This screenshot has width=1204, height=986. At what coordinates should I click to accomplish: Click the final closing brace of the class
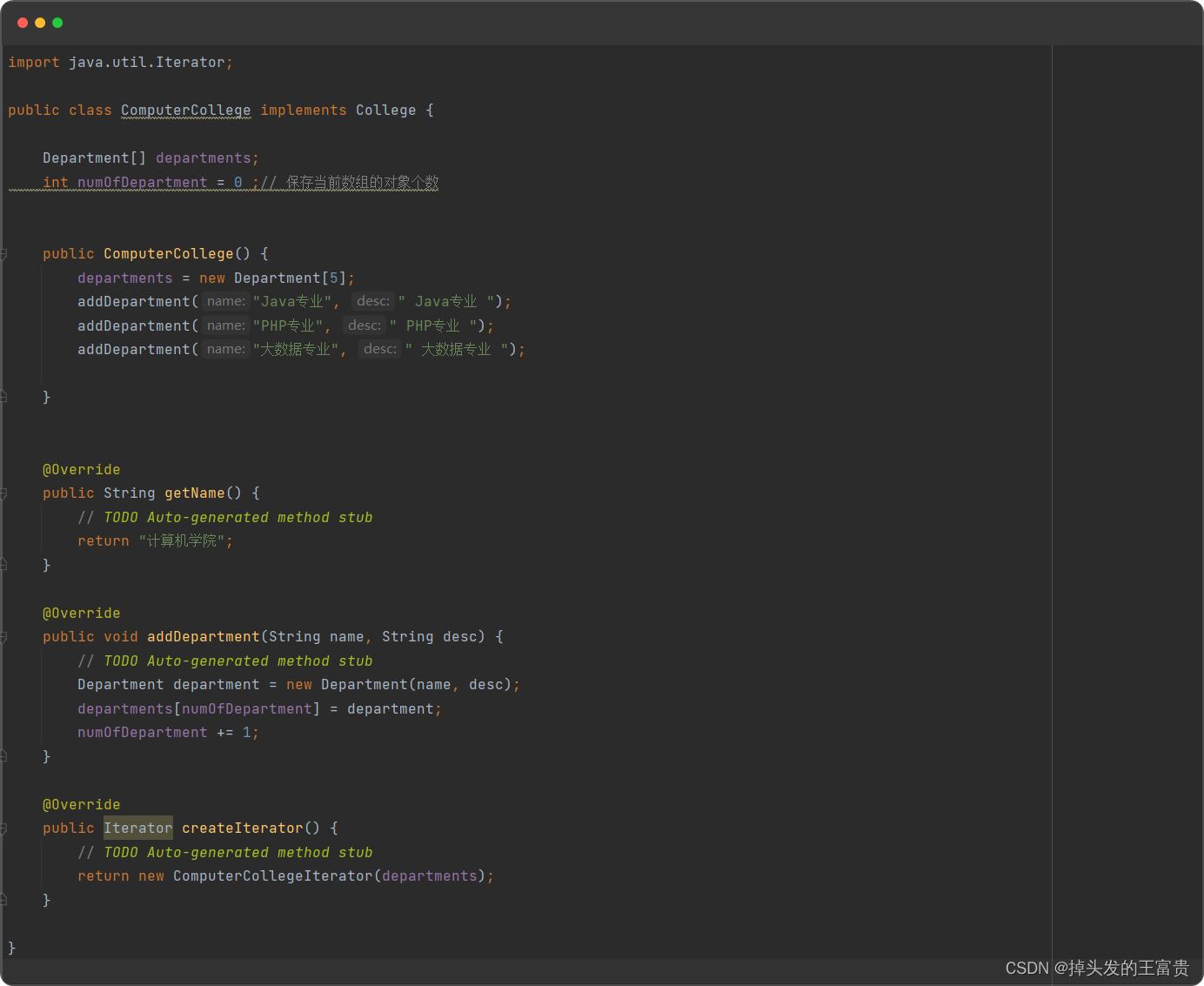tap(12, 948)
